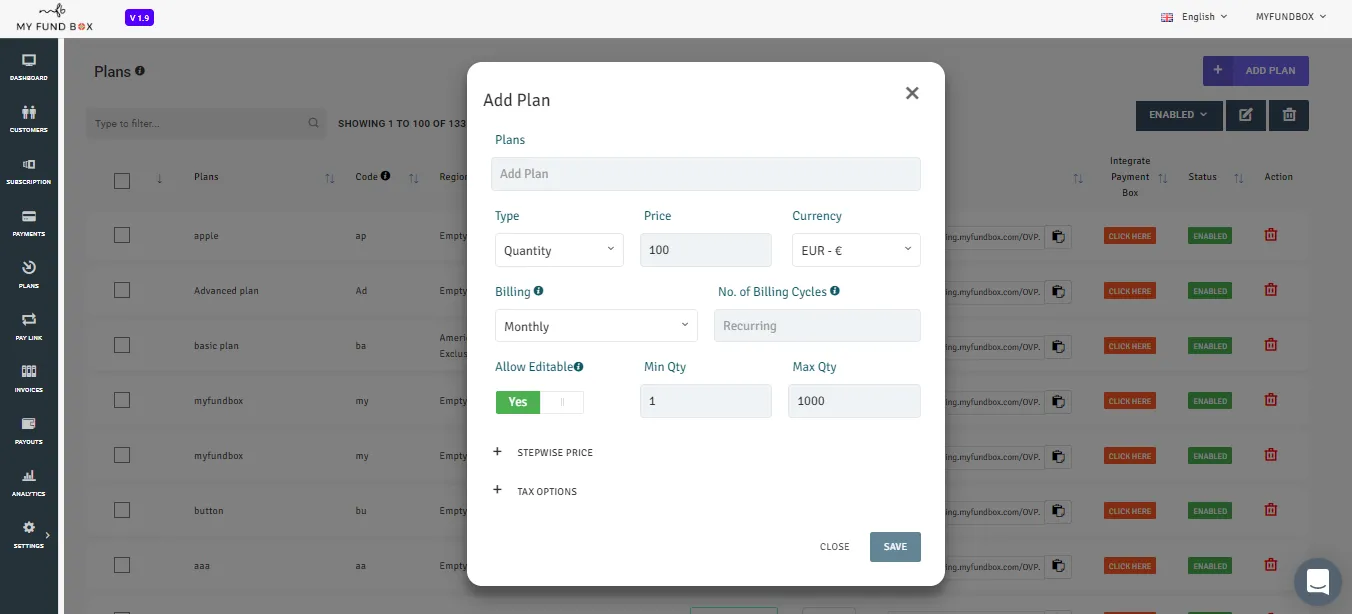Tick the select-all checkbox in table header

pos(122,181)
